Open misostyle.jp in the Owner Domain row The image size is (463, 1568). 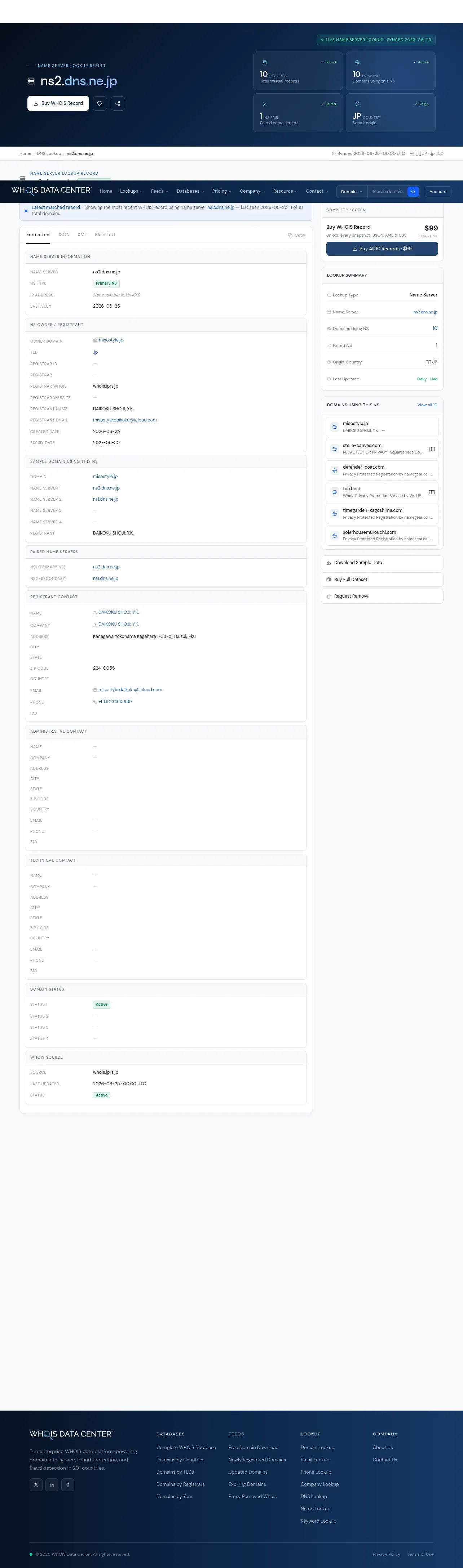(111, 340)
